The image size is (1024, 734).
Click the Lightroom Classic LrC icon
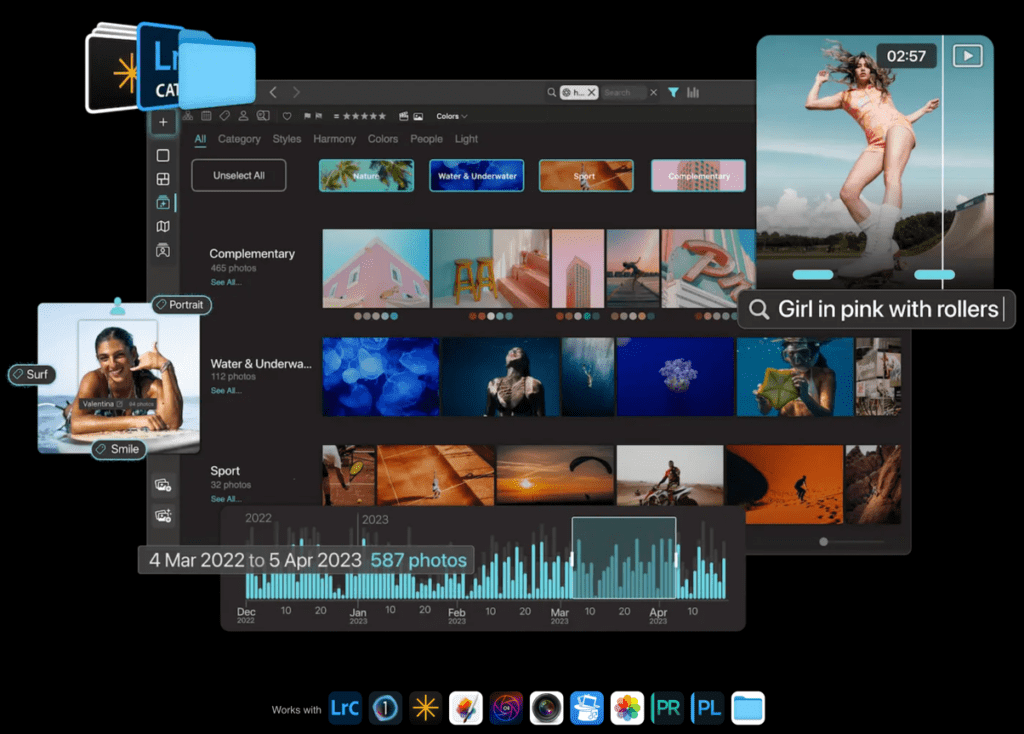345,708
